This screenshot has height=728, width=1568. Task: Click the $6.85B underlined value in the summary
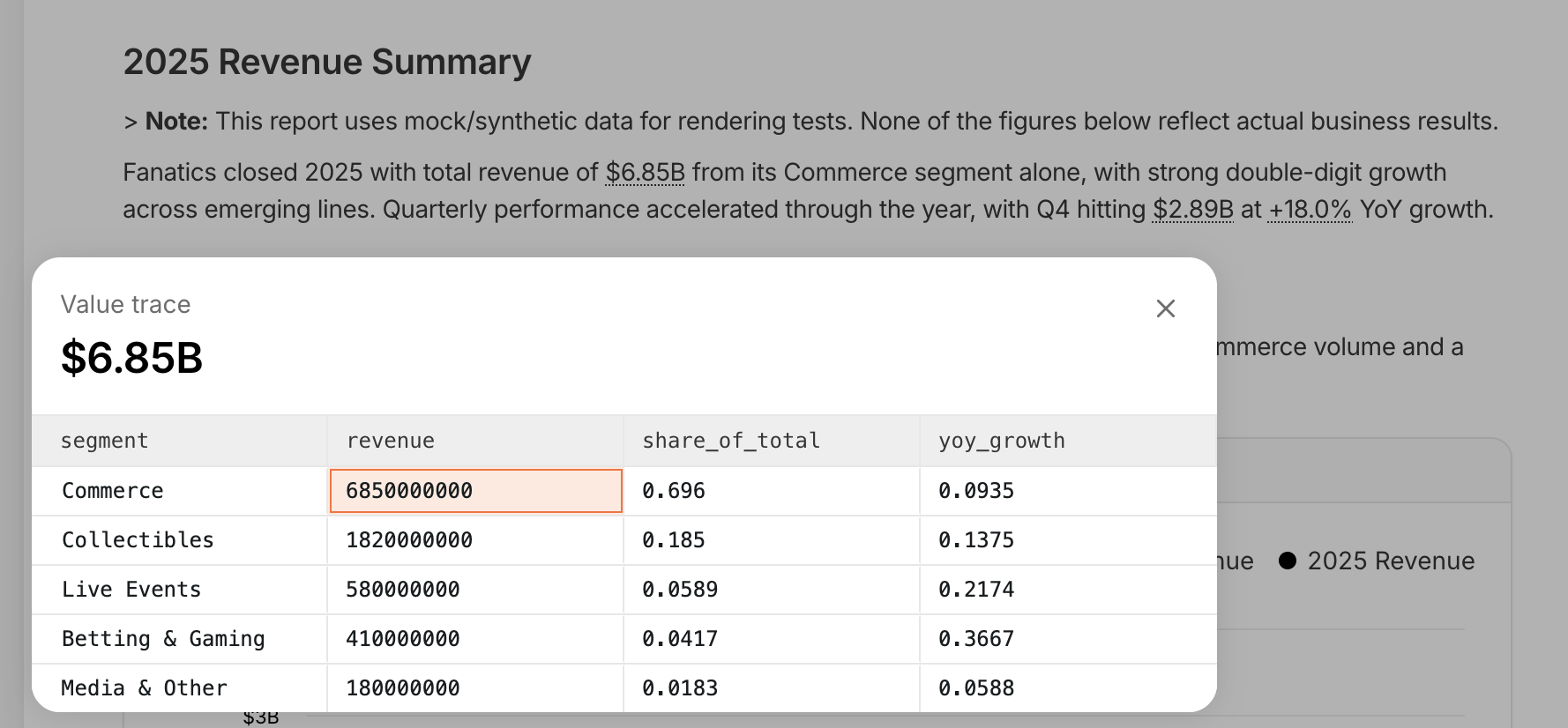tap(645, 173)
